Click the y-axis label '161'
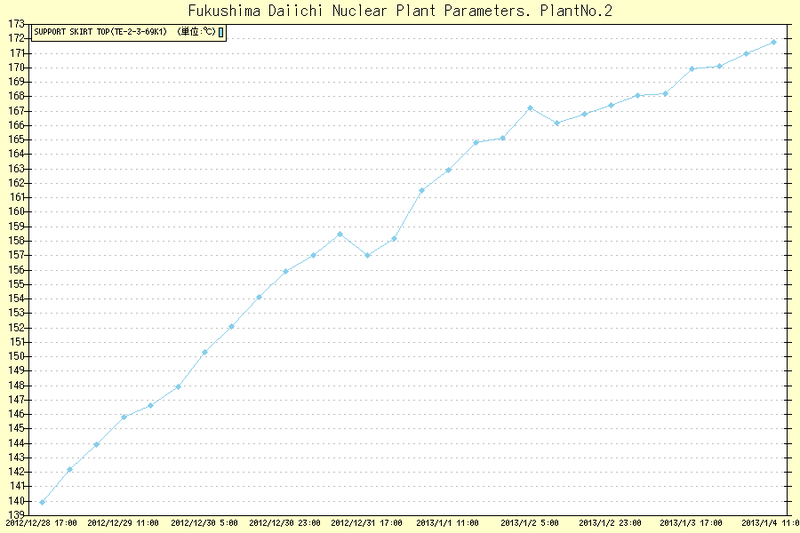Screen dimensions: 800x533 16,197
